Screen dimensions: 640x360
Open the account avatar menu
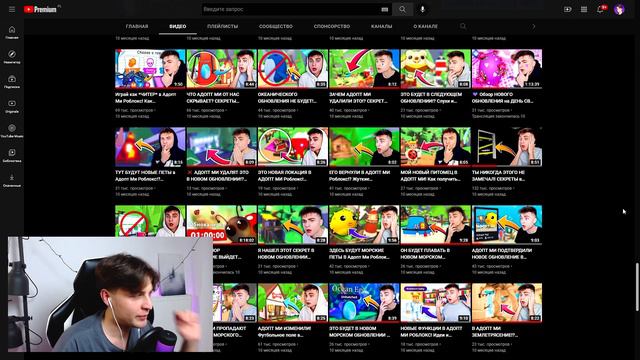pyautogui.click(x=619, y=9)
